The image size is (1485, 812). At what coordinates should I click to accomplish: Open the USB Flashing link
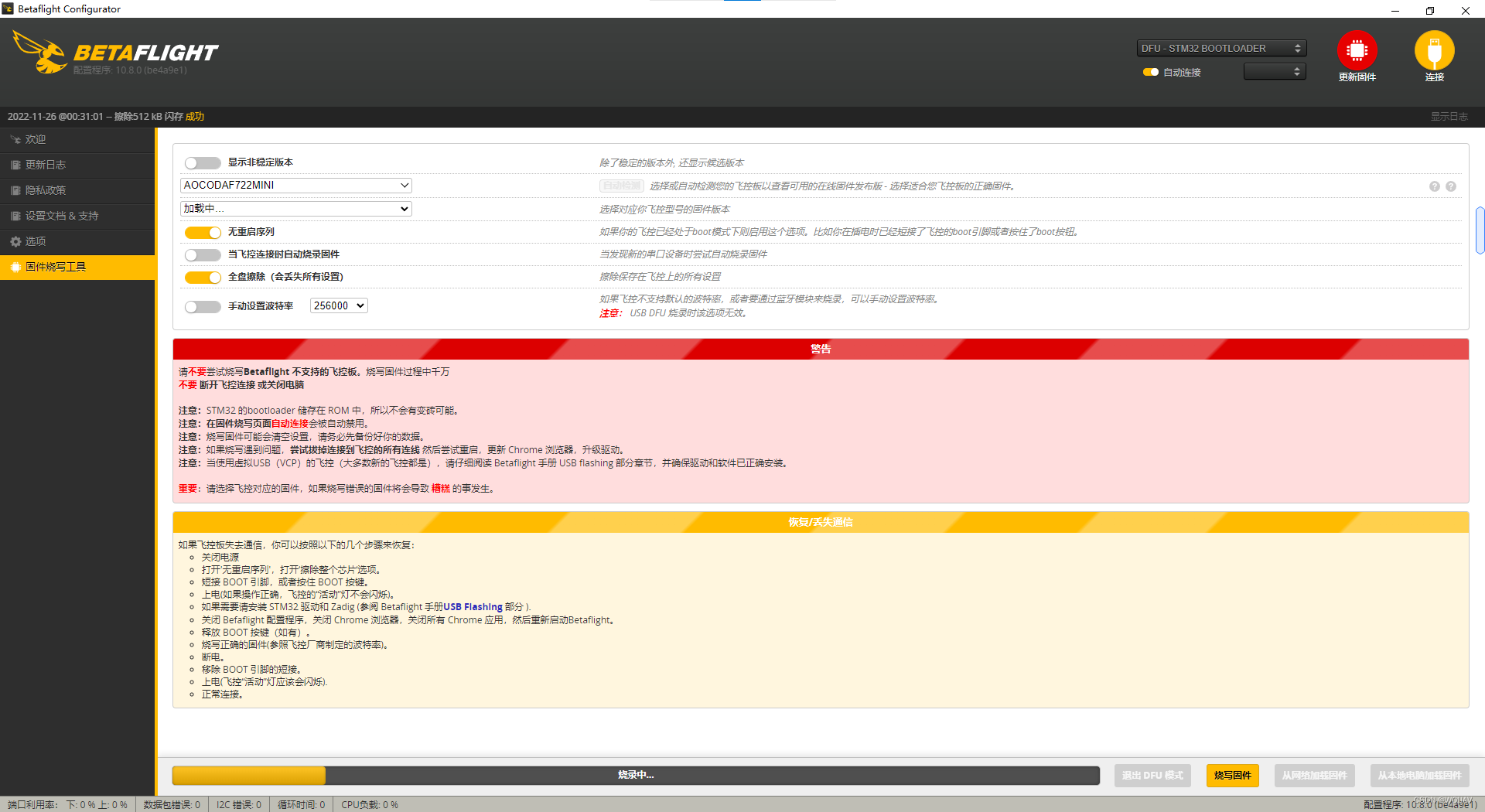pyautogui.click(x=473, y=607)
